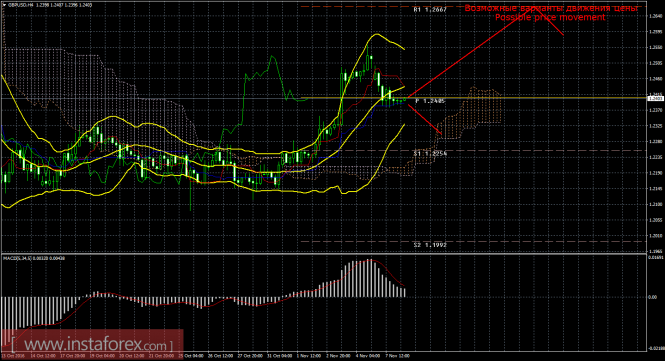Select the downward red forecast arrow near pivot
This screenshot has width=665, height=361.
[425, 119]
